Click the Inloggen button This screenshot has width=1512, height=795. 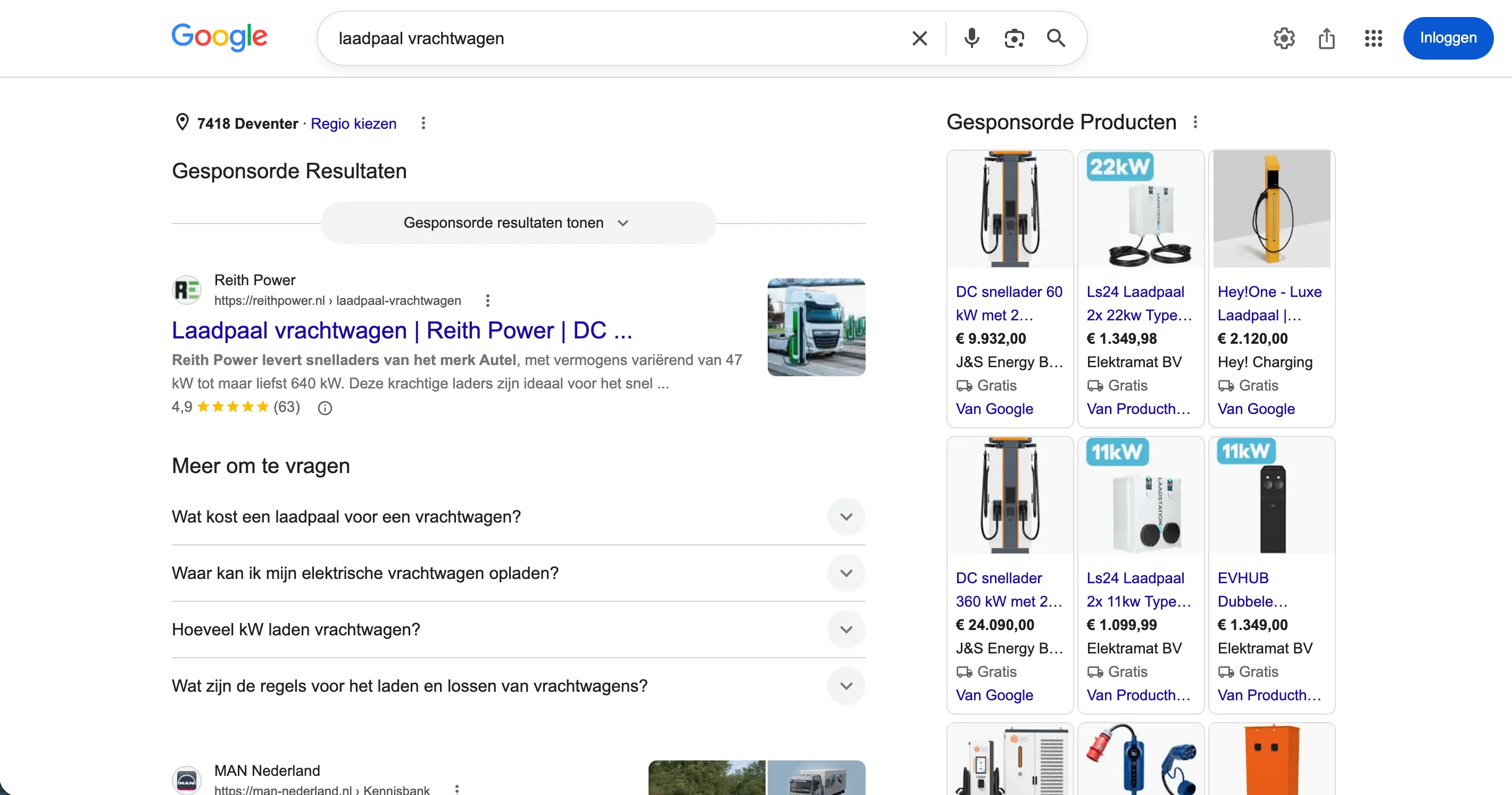(1448, 38)
